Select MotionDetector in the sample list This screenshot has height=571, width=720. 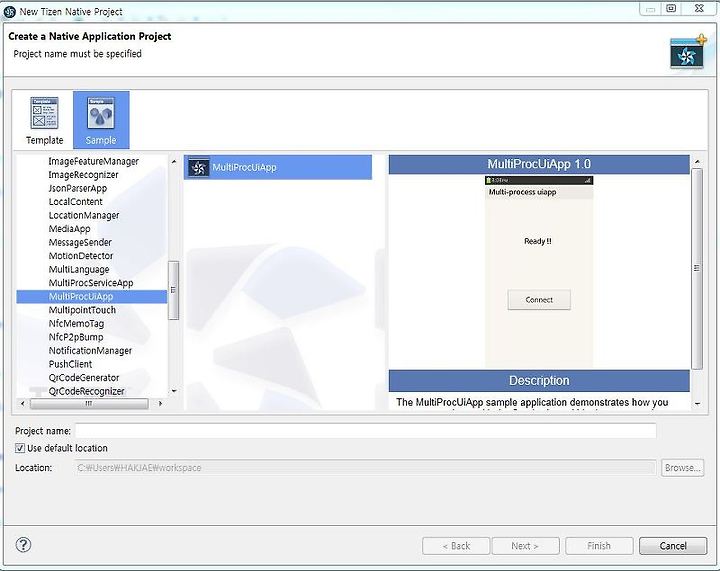81,256
